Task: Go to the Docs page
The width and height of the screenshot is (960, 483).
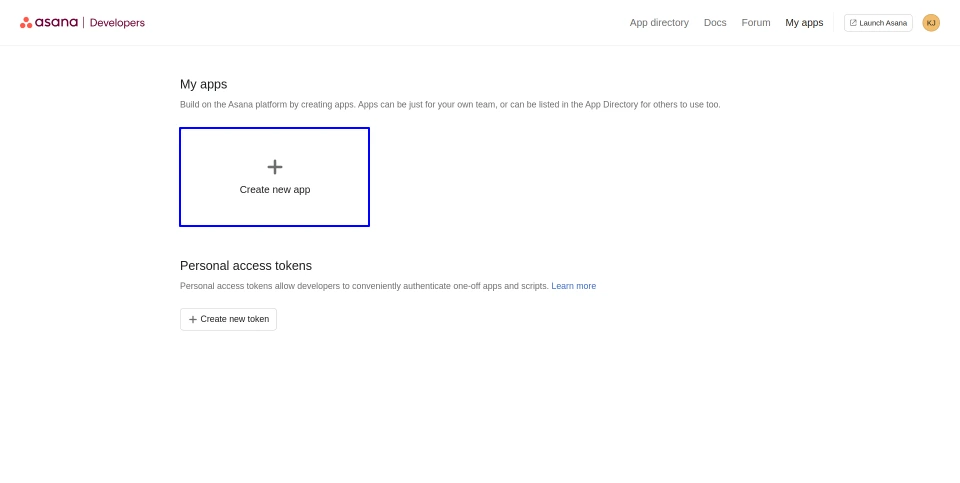Action: [715, 23]
